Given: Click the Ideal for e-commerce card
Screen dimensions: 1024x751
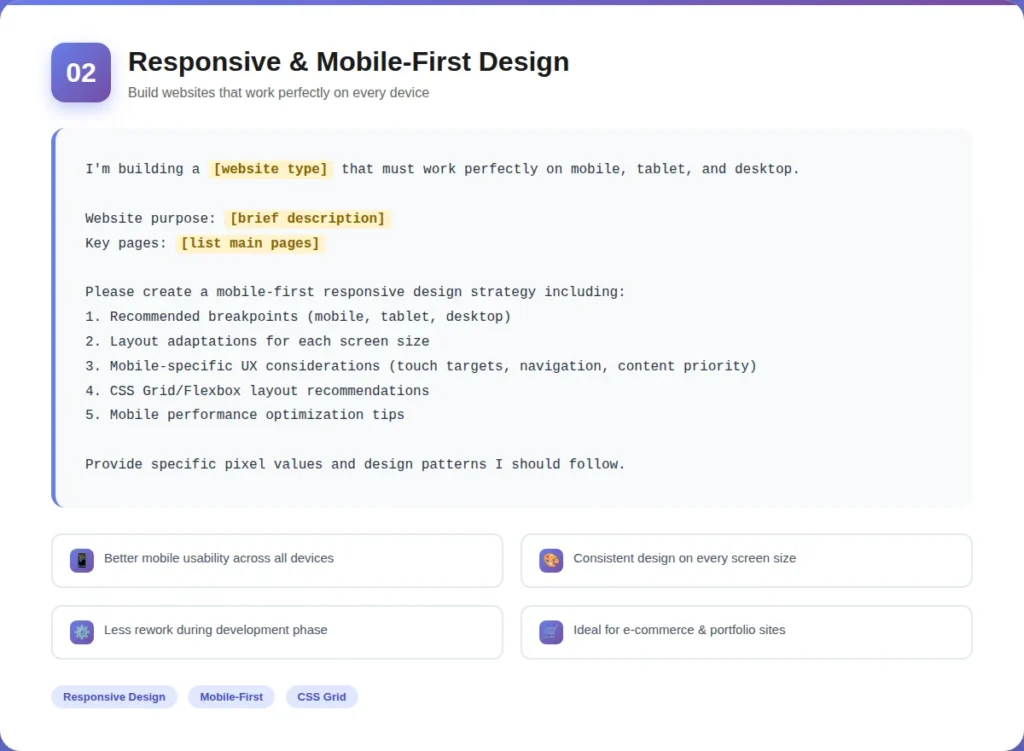Looking at the screenshot, I should click(746, 632).
